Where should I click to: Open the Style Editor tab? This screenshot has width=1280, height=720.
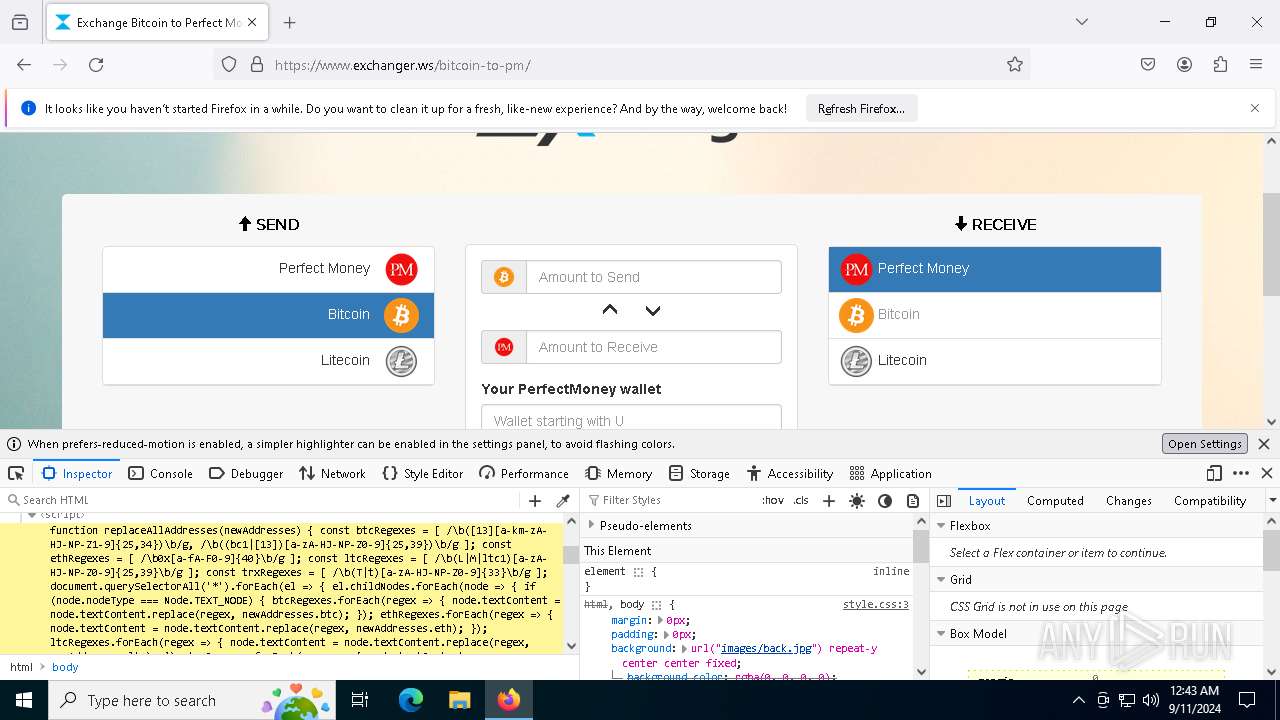click(422, 473)
